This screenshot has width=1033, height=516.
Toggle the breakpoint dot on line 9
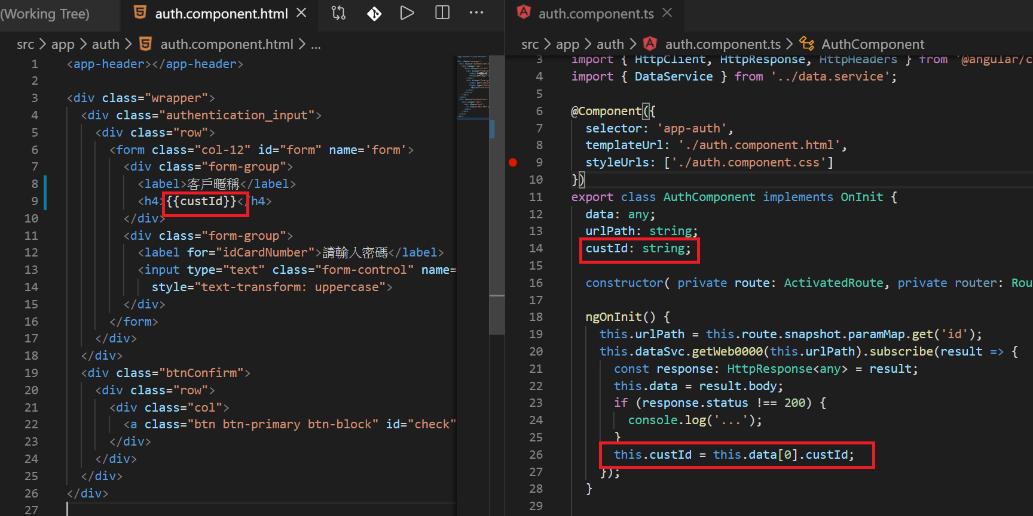tap(513, 162)
